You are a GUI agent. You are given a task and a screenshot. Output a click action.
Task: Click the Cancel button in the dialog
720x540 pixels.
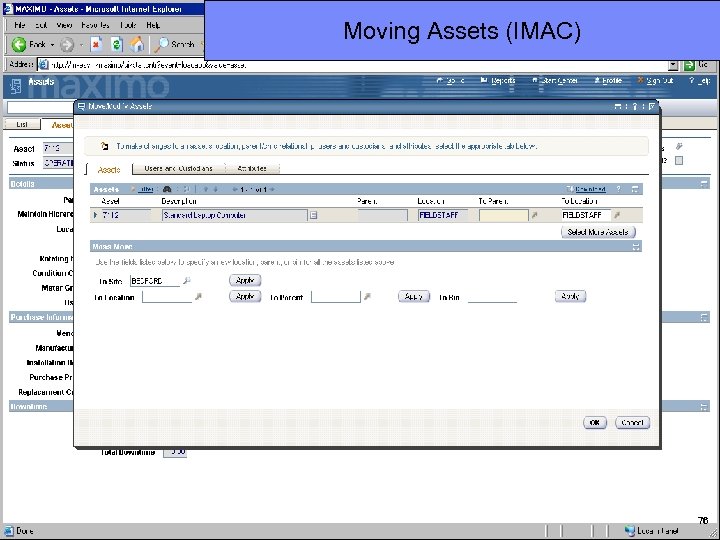[632, 422]
